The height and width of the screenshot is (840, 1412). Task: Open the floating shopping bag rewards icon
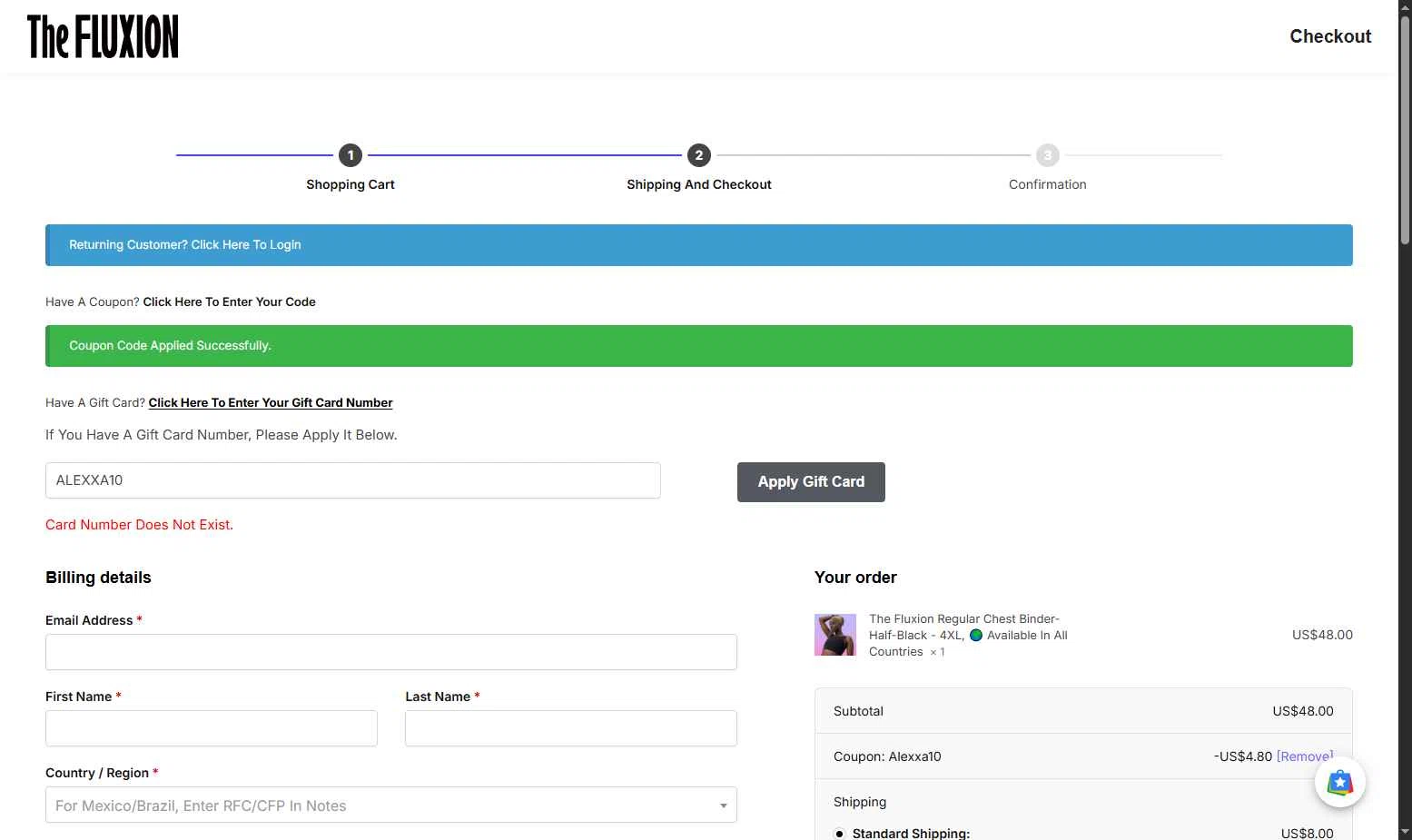[1340, 782]
